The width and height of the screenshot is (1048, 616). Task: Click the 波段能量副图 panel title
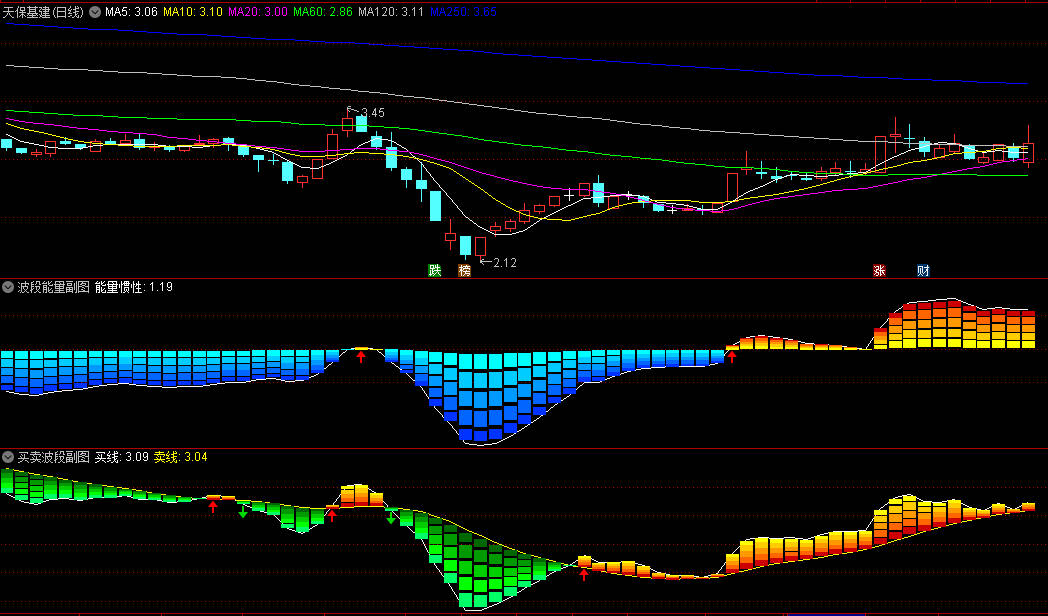(x=53, y=287)
